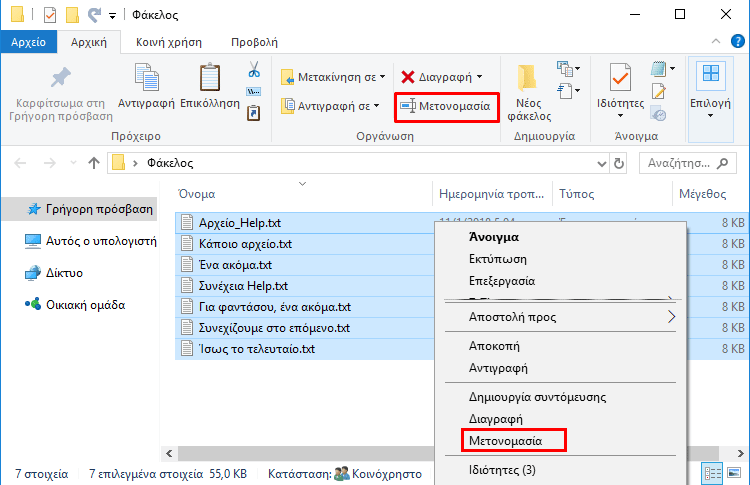Viewport: 750px width, 485px height.
Task: Open Αποστολή προς submenu
Action: [x=561, y=317]
